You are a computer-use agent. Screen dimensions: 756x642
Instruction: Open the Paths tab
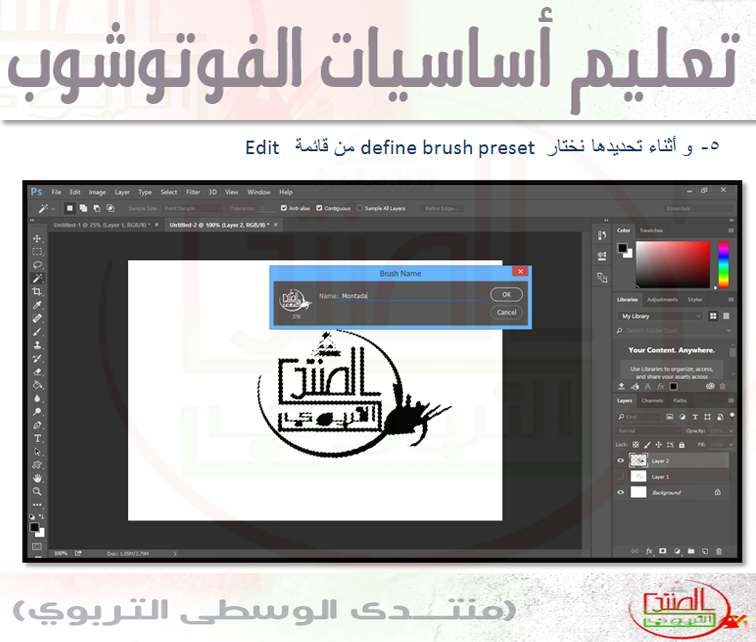point(680,401)
